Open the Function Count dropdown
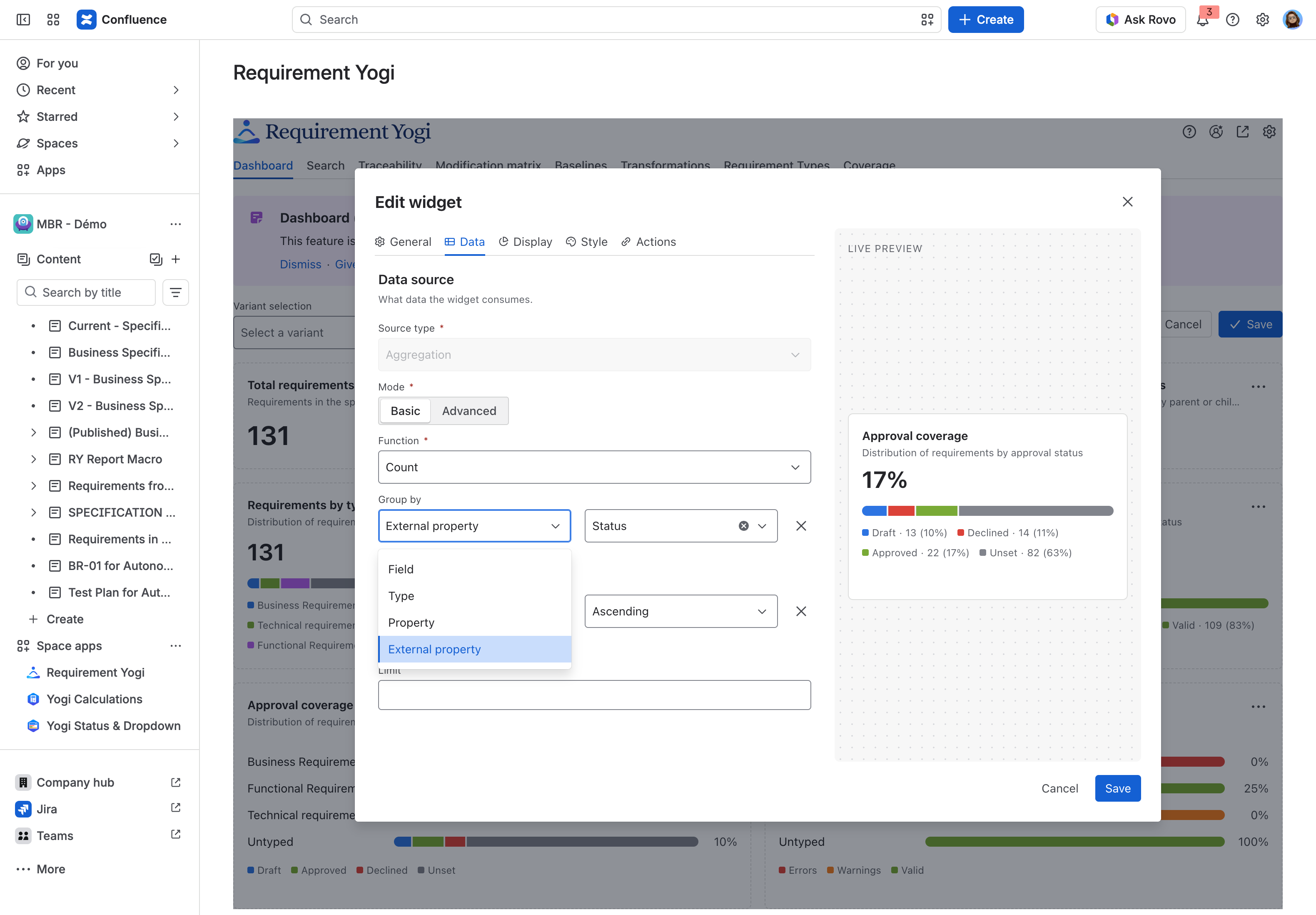The image size is (1316, 915). click(594, 467)
